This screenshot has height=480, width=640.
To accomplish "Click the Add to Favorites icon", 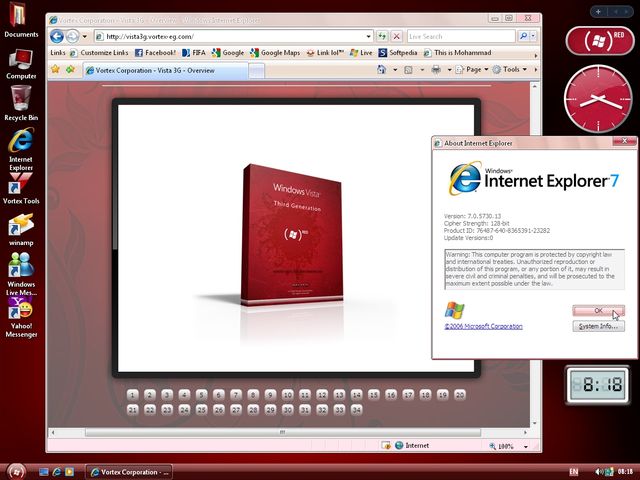I will pos(71,69).
